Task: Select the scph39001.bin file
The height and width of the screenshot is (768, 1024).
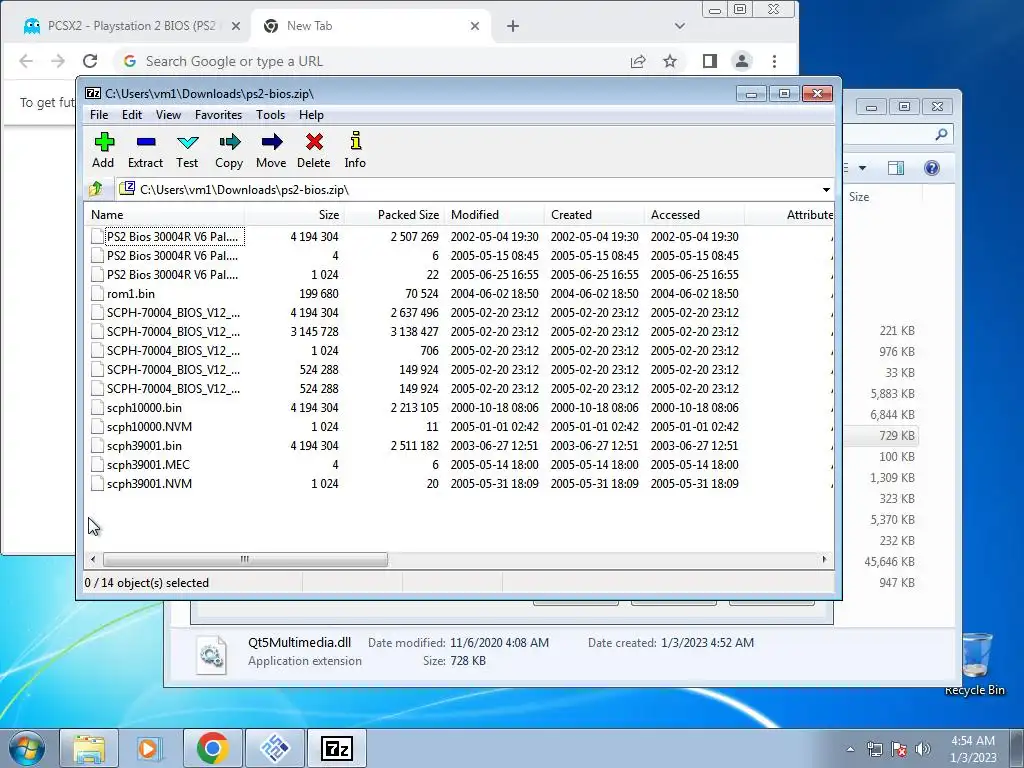Action: tap(144, 445)
